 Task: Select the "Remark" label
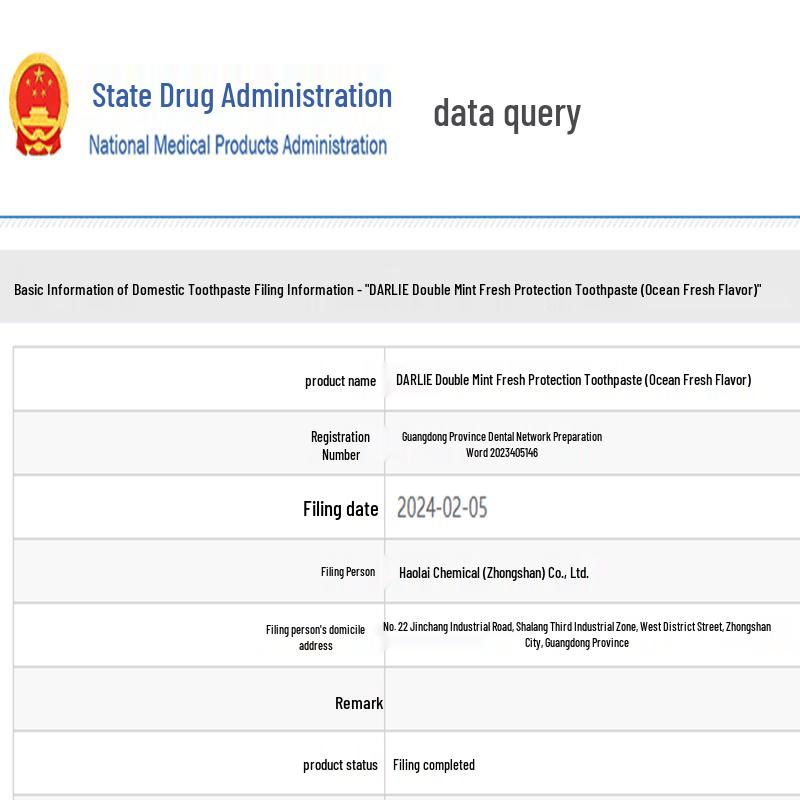[x=359, y=703]
